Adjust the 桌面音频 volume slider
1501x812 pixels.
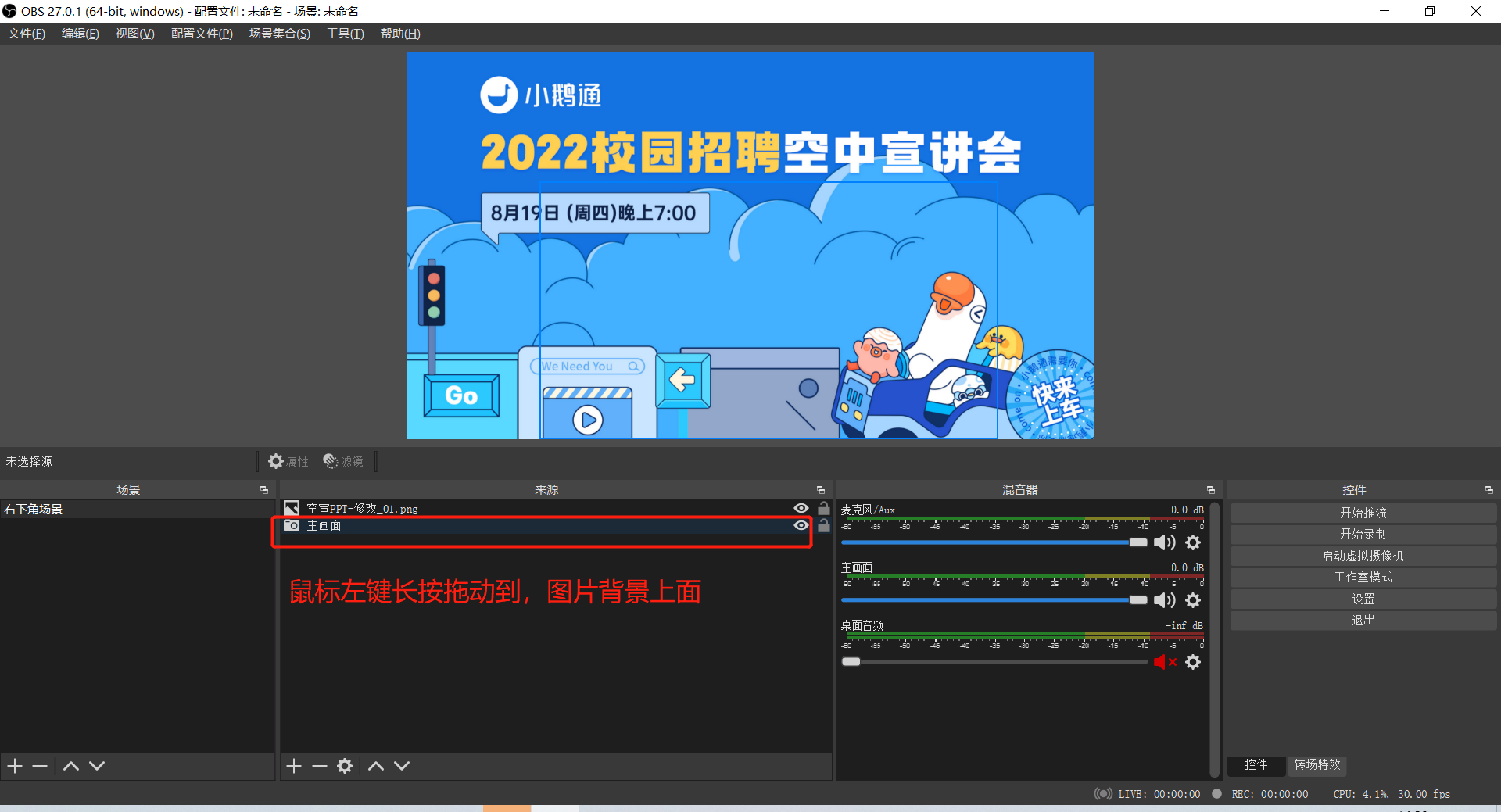point(994,662)
